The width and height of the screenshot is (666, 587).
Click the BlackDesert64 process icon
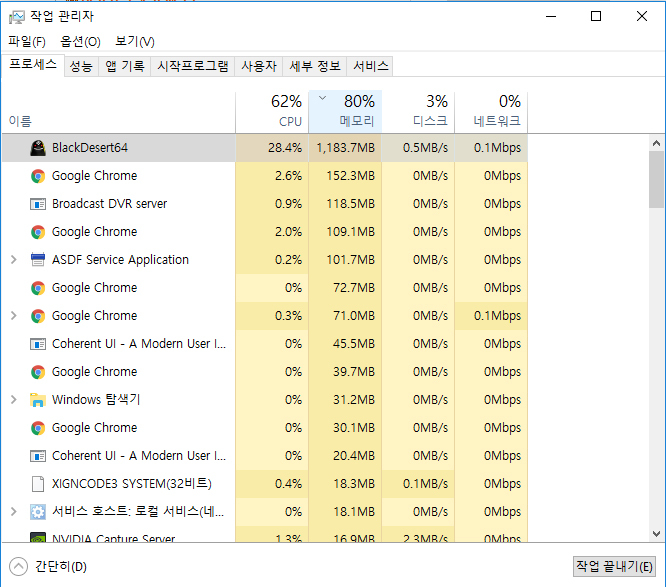coord(38,148)
